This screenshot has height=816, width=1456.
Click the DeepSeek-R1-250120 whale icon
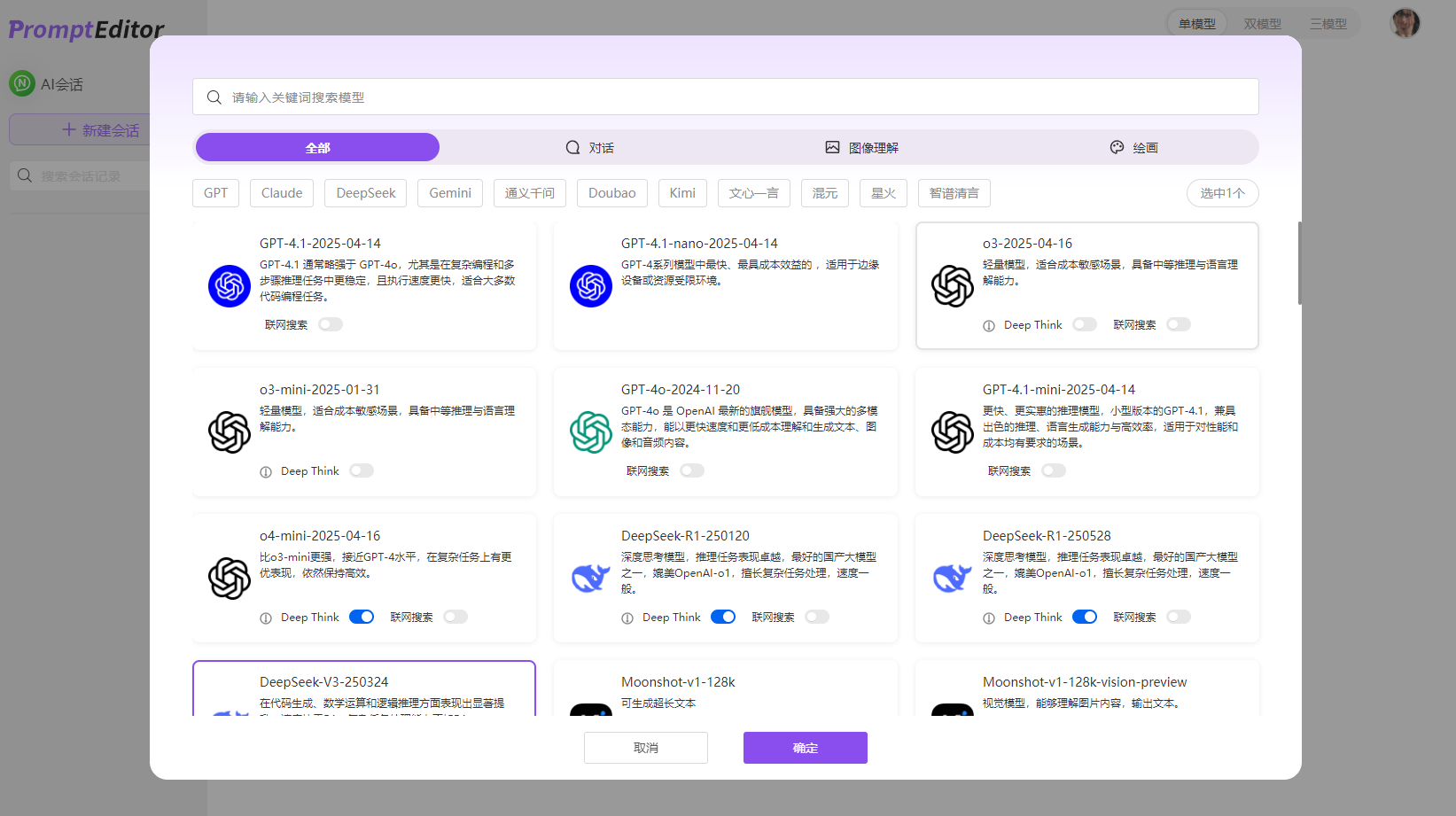coord(591,579)
